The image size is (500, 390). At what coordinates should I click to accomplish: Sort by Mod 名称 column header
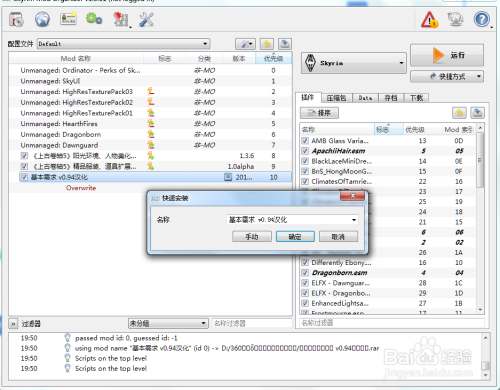click(x=76, y=59)
